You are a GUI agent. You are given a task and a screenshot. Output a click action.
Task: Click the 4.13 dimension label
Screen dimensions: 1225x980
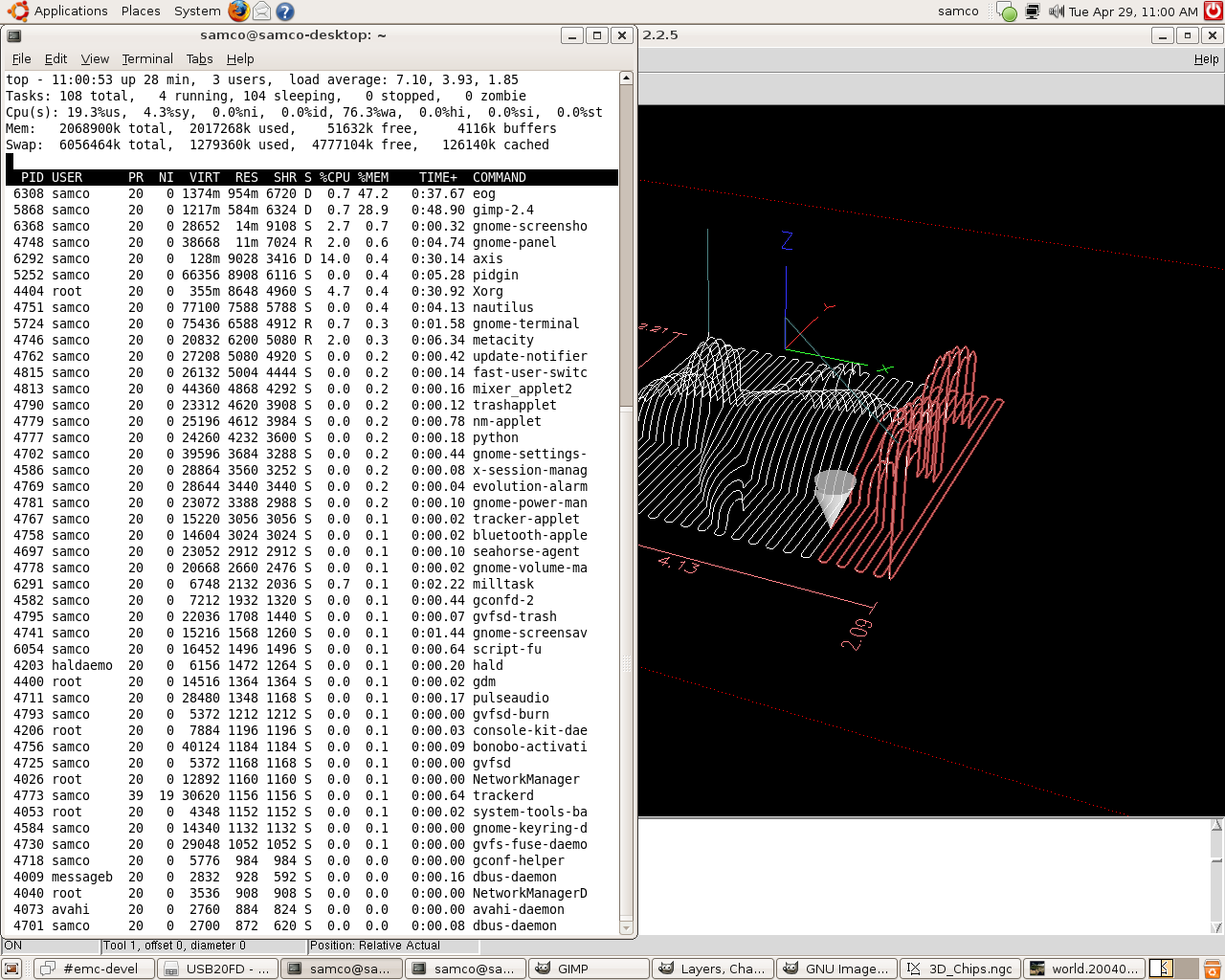(679, 565)
